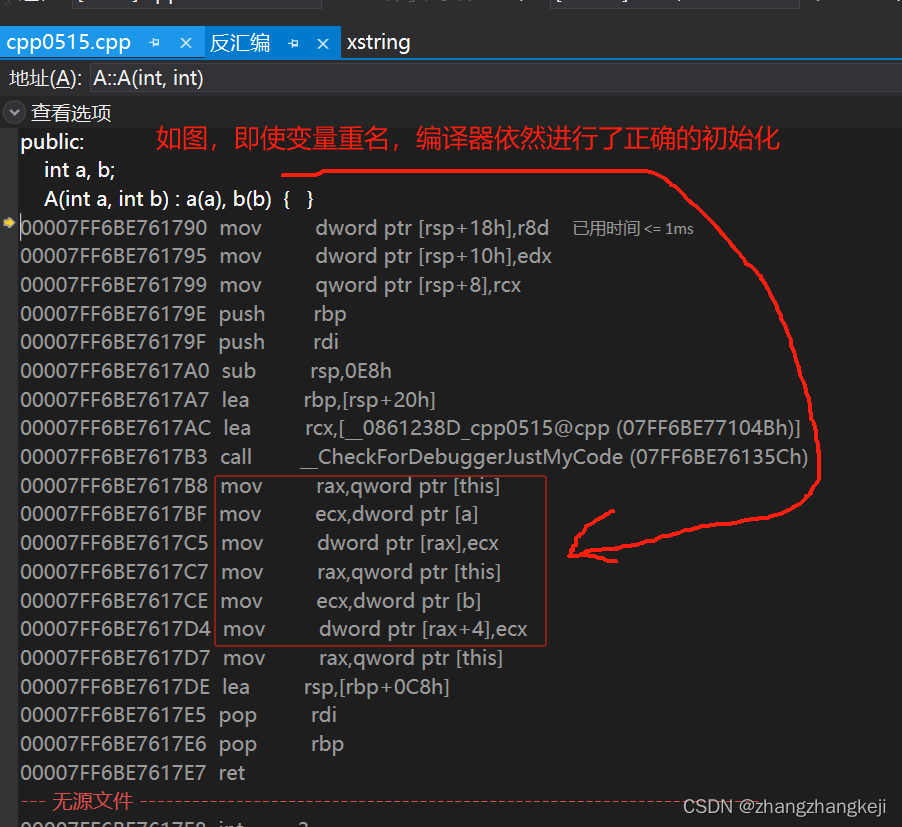Select line 00007FF6BE761790 mov r8d
The height and width of the screenshot is (827, 902).
pyautogui.click(x=285, y=228)
